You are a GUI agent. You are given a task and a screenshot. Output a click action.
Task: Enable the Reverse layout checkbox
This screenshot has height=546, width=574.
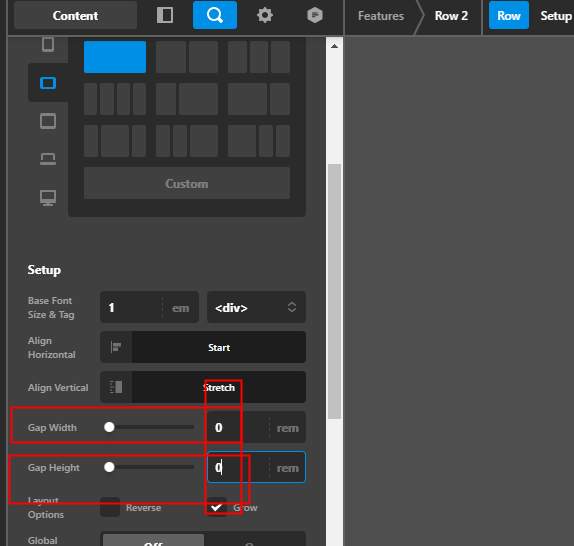pyautogui.click(x=110, y=507)
